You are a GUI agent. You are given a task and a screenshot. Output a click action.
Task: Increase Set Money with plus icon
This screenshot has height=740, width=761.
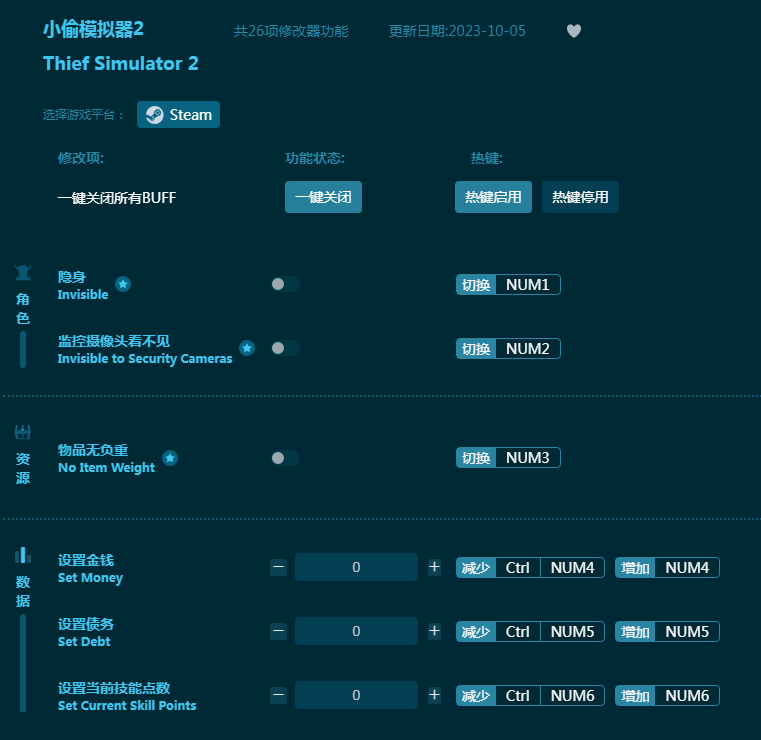coord(434,567)
